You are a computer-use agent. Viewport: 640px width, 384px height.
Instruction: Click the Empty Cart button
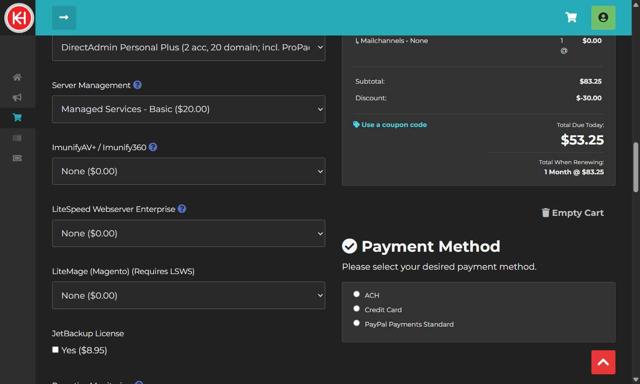click(x=573, y=213)
